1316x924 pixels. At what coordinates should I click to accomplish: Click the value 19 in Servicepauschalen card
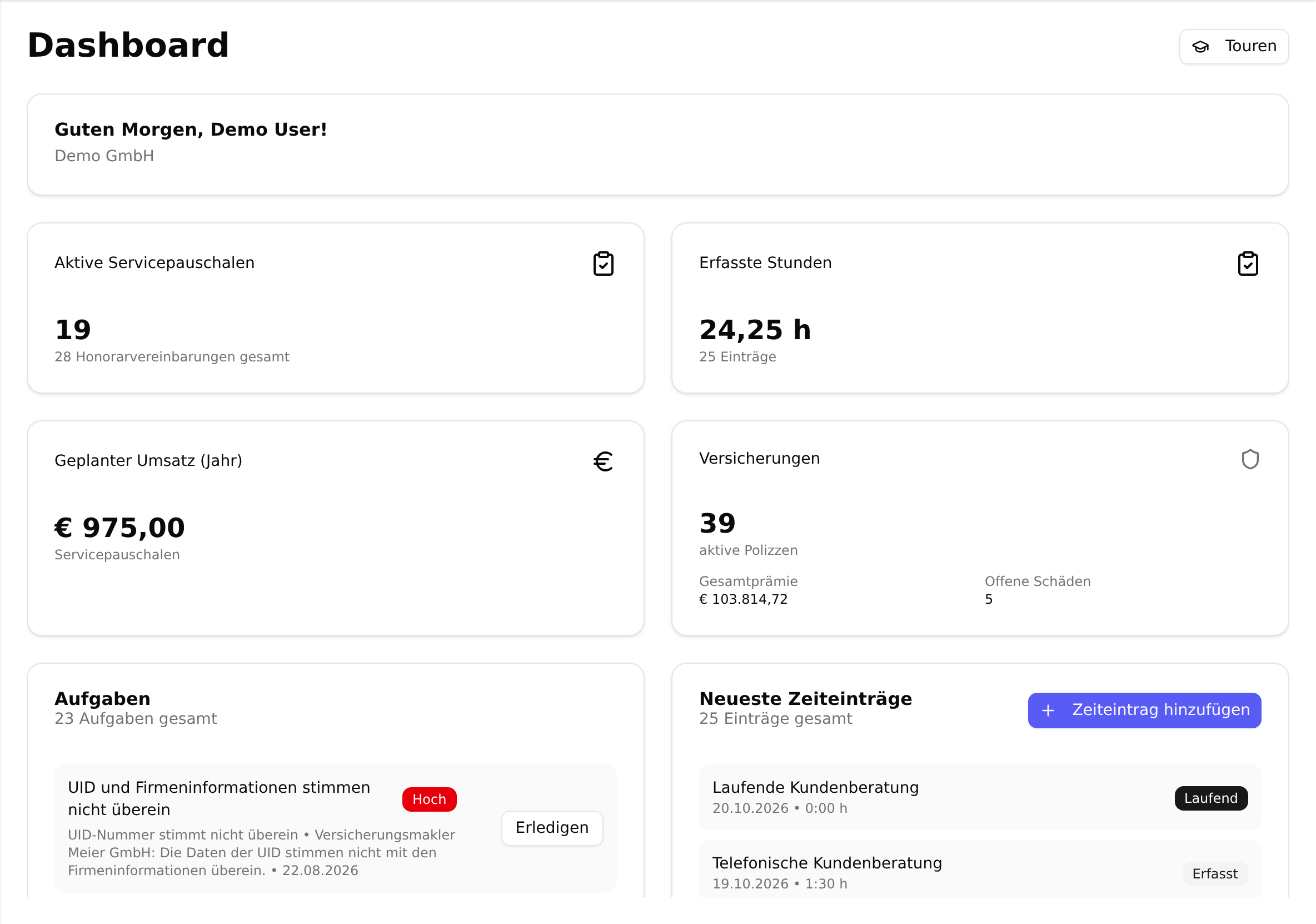(x=73, y=330)
